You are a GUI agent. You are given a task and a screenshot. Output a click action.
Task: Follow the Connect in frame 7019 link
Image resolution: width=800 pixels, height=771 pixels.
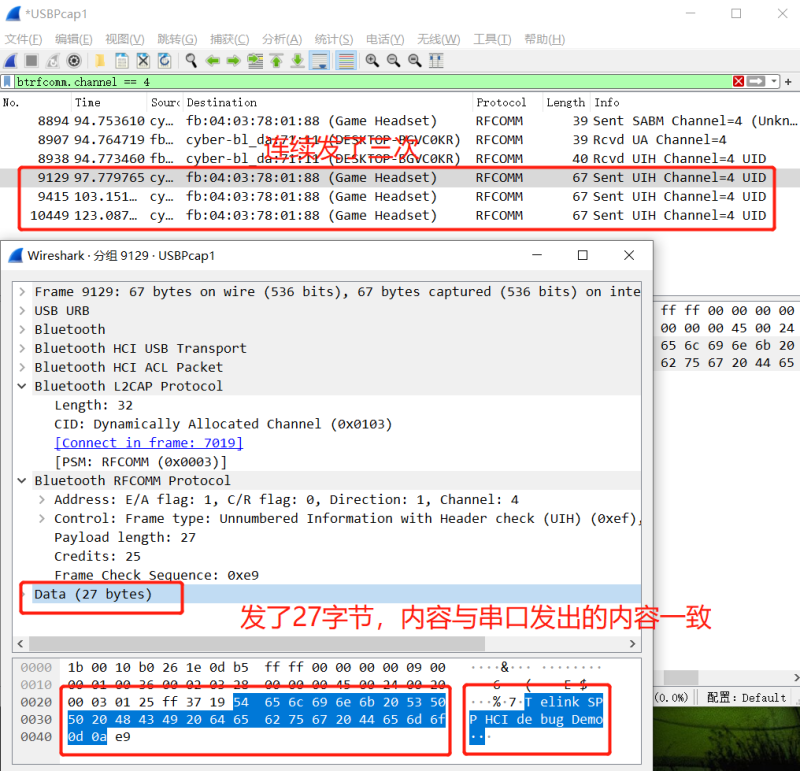pos(148,443)
